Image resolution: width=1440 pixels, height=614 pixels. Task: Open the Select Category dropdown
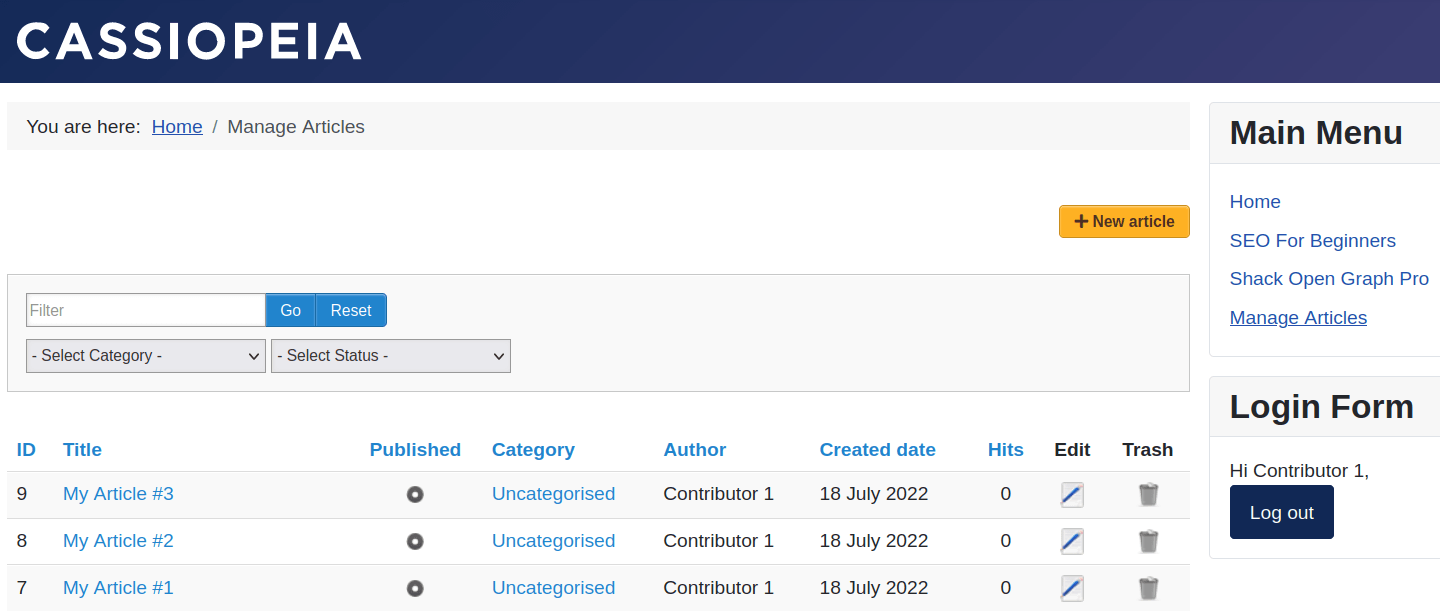click(146, 356)
